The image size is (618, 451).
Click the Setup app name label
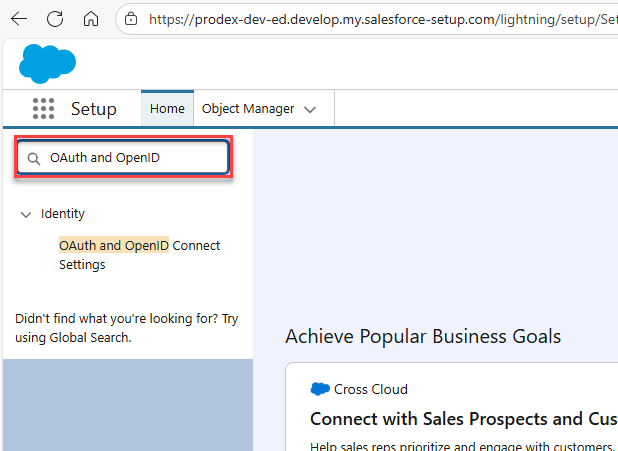pos(93,109)
